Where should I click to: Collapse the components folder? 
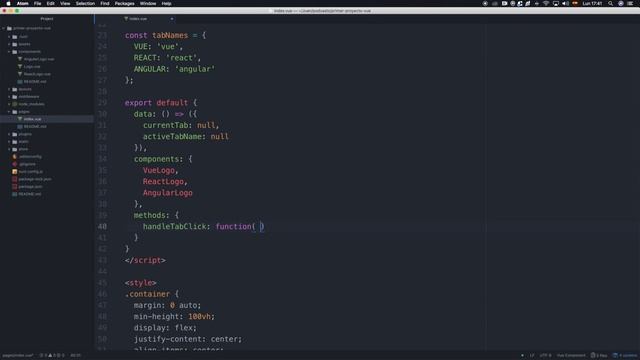click(x=9, y=52)
